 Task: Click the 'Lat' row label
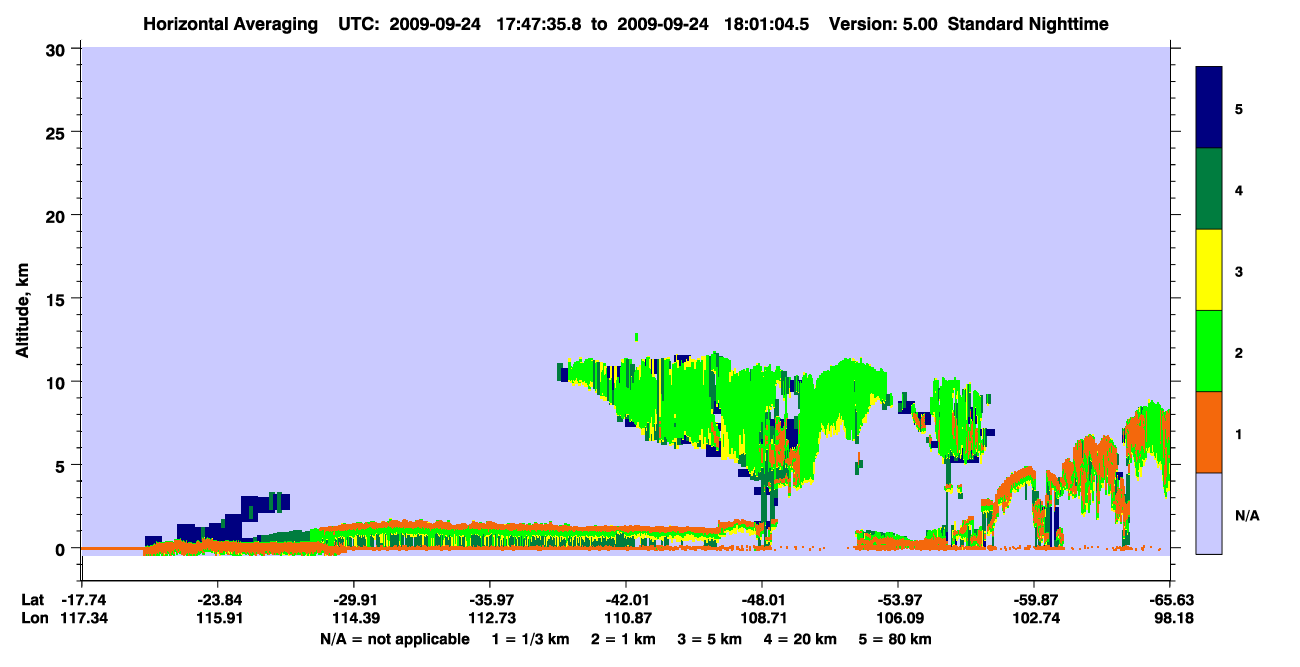tap(31, 600)
